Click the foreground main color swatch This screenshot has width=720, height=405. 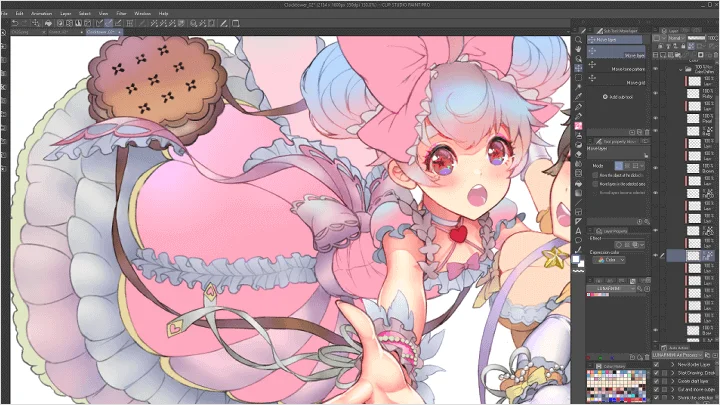(576, 259)
